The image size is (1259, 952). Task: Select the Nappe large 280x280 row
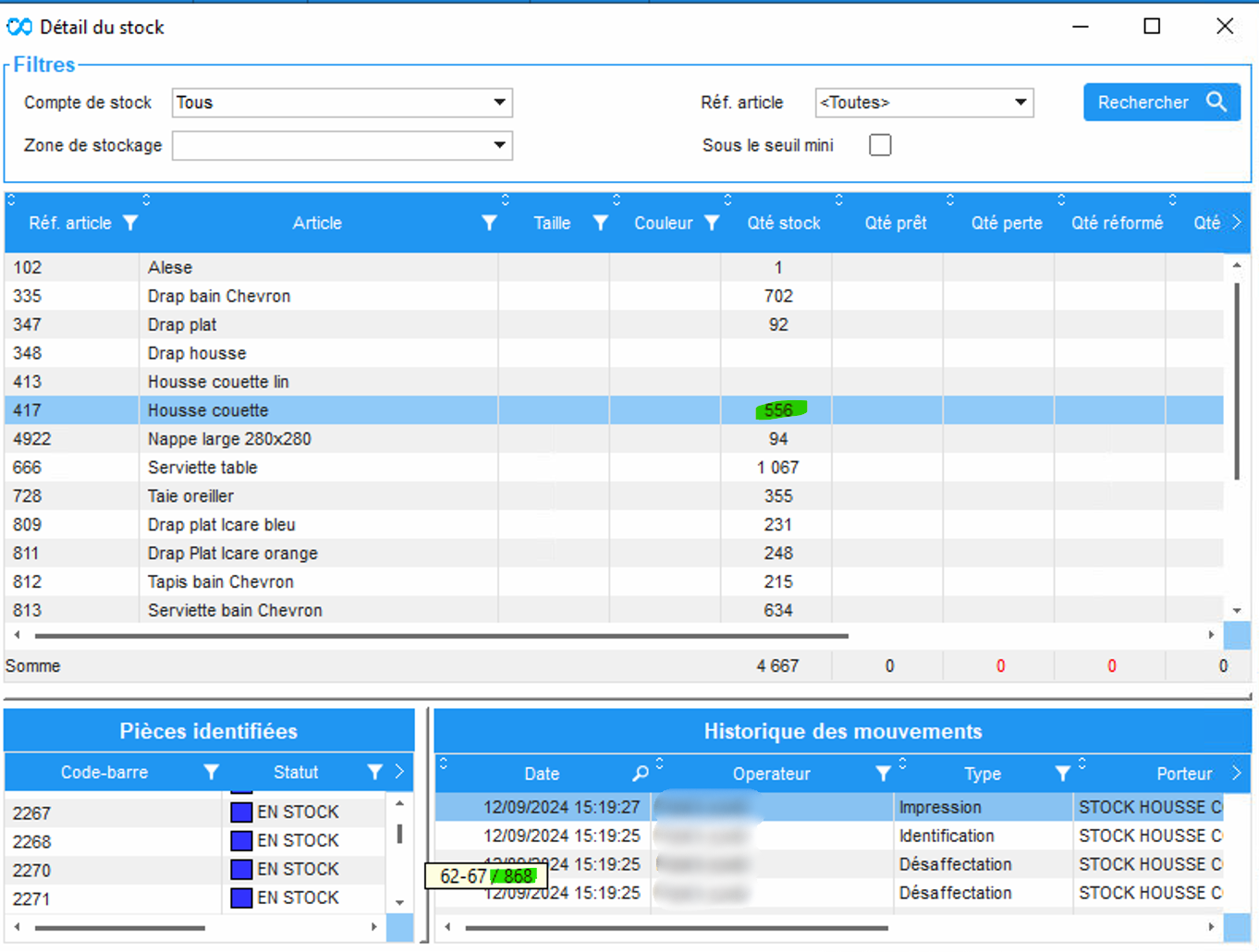coord(614,439)
